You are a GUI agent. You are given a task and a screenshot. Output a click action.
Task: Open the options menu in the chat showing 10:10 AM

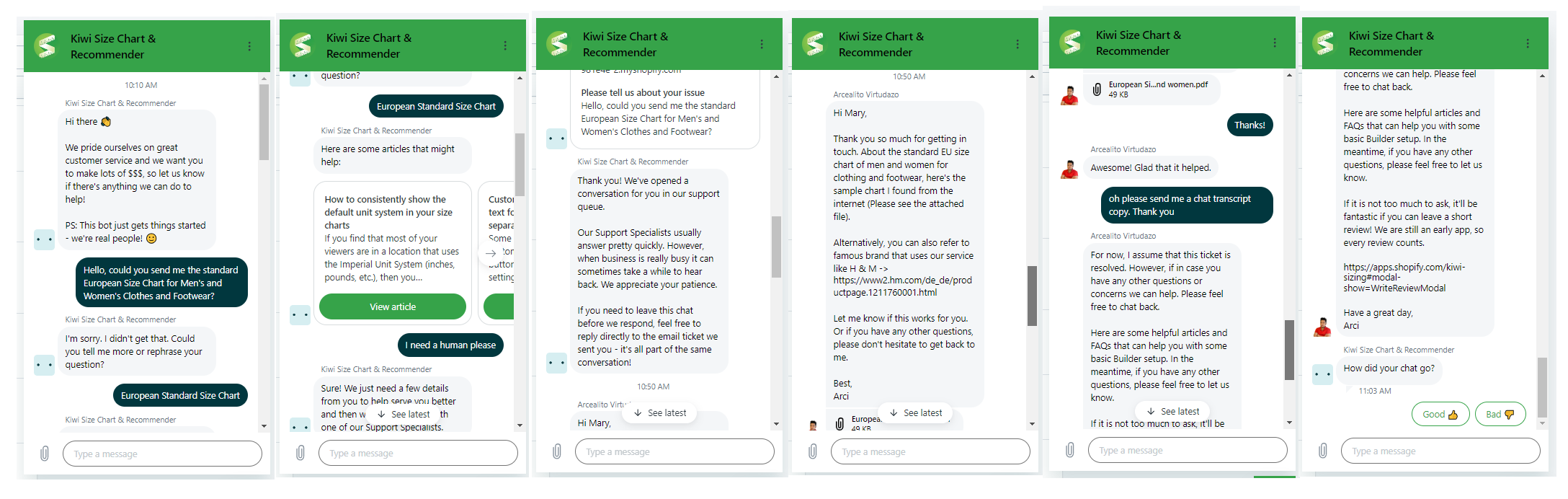[249, 46]
